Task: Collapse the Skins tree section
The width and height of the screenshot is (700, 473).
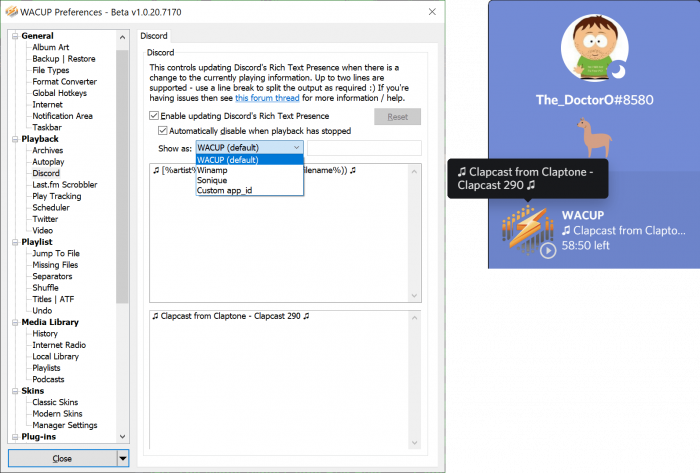Action: pos(15,391)
